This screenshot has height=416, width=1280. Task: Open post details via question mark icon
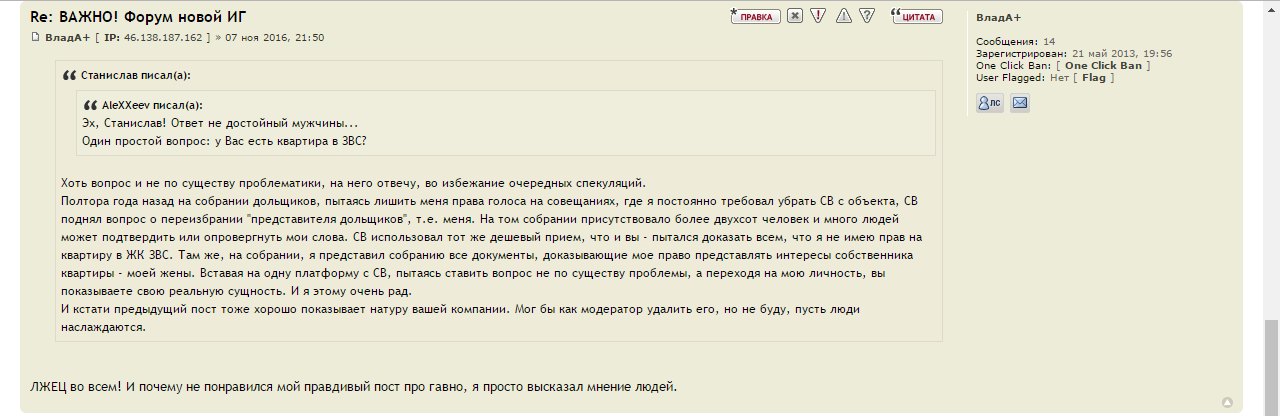[x=867, y=16]
